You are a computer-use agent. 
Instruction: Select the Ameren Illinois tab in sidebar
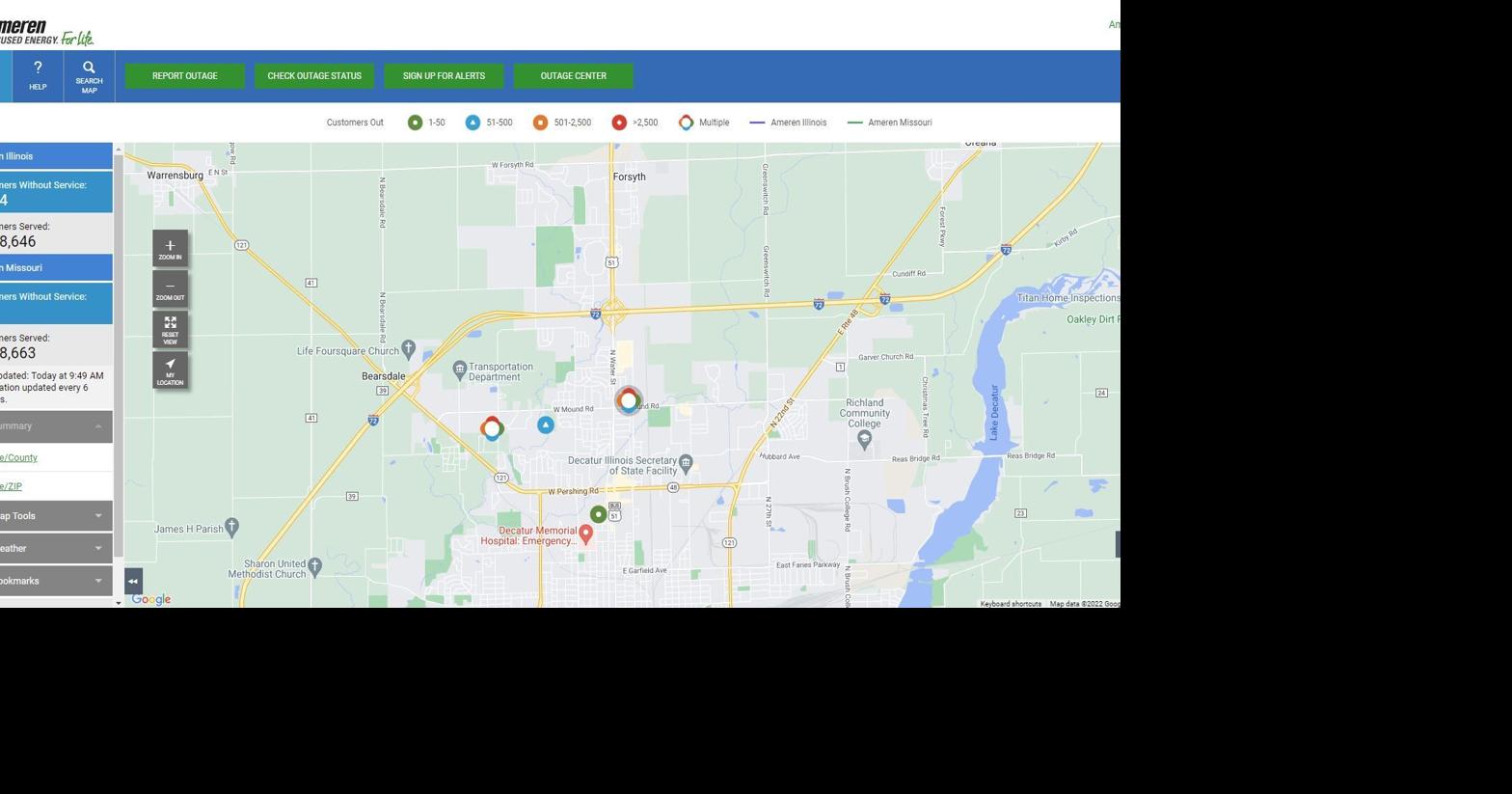56,156
